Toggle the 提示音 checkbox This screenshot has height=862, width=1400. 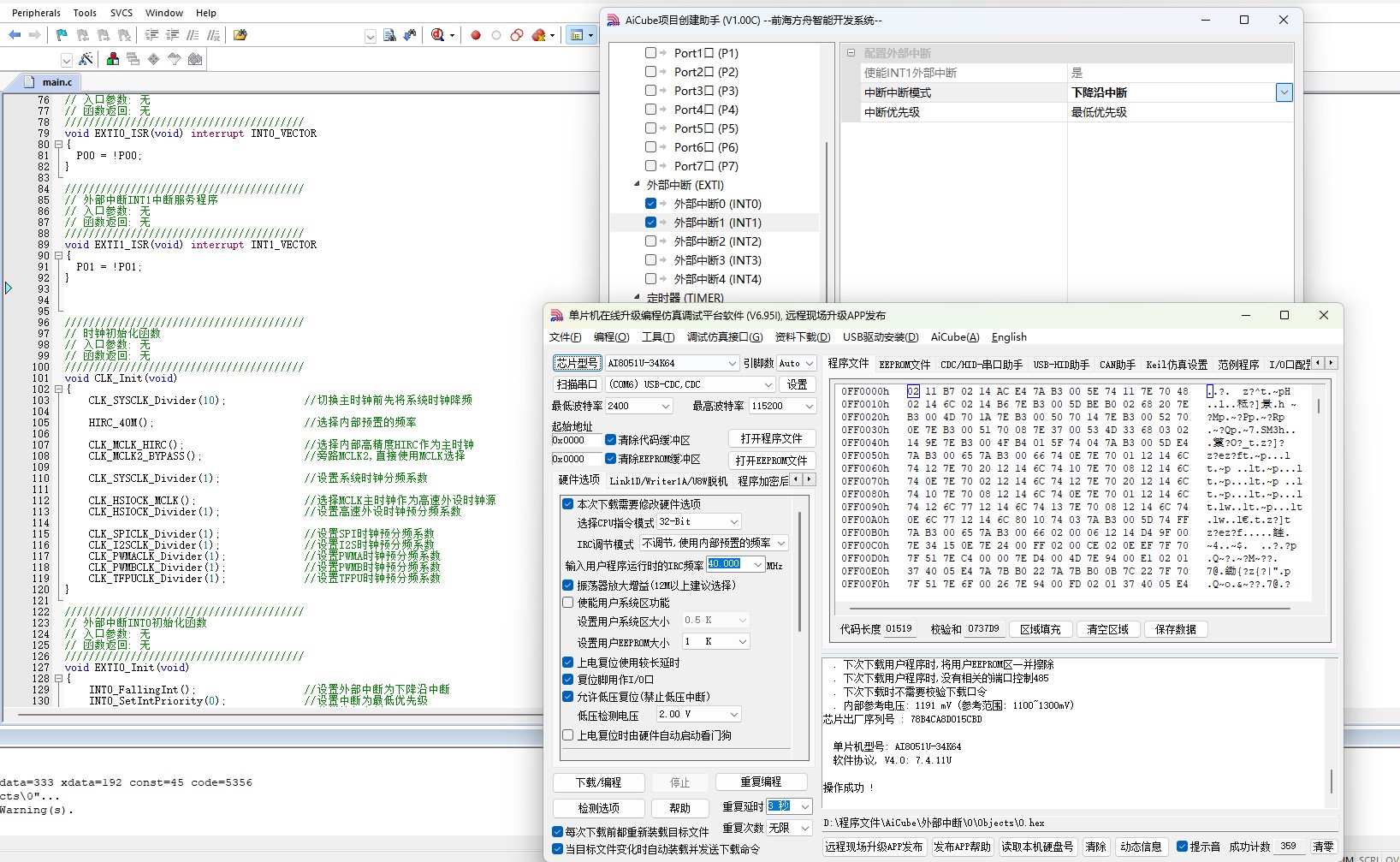pyautogui.click(x=1183, y=847)
